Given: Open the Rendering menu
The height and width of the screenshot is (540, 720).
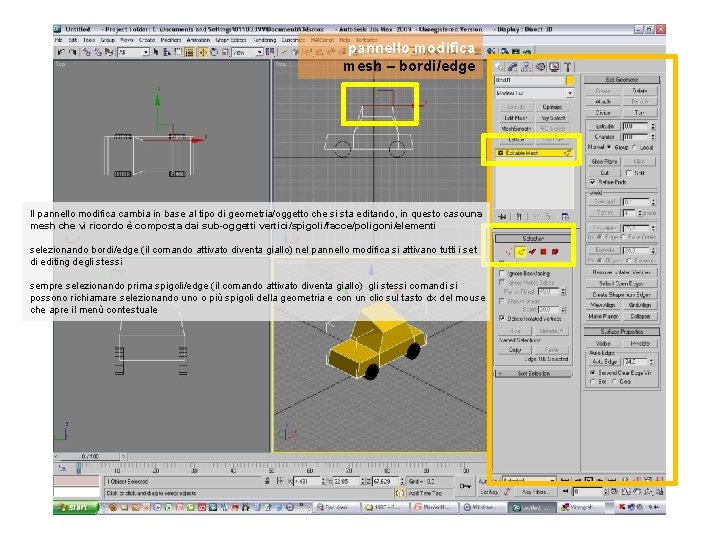Looking at the screenshot, I should [264, 40].
